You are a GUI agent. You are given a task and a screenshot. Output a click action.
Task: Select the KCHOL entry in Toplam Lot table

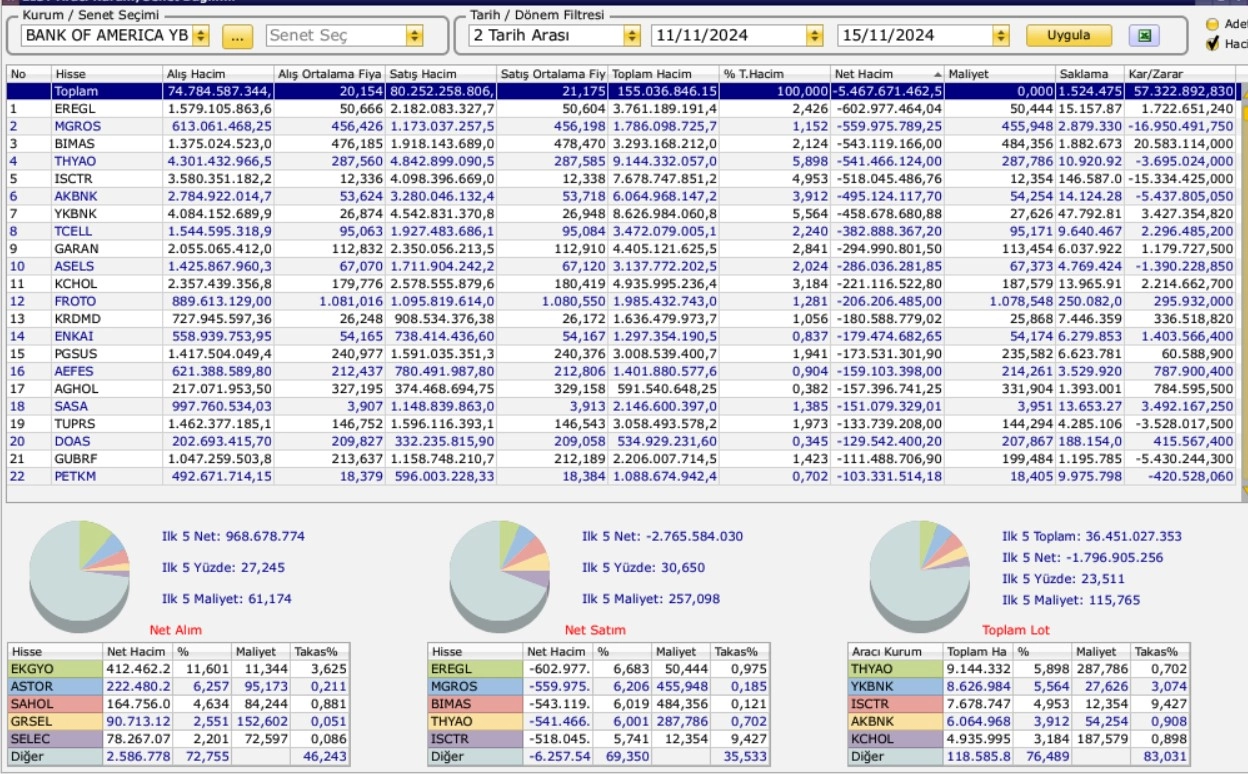coord(1019,738)
